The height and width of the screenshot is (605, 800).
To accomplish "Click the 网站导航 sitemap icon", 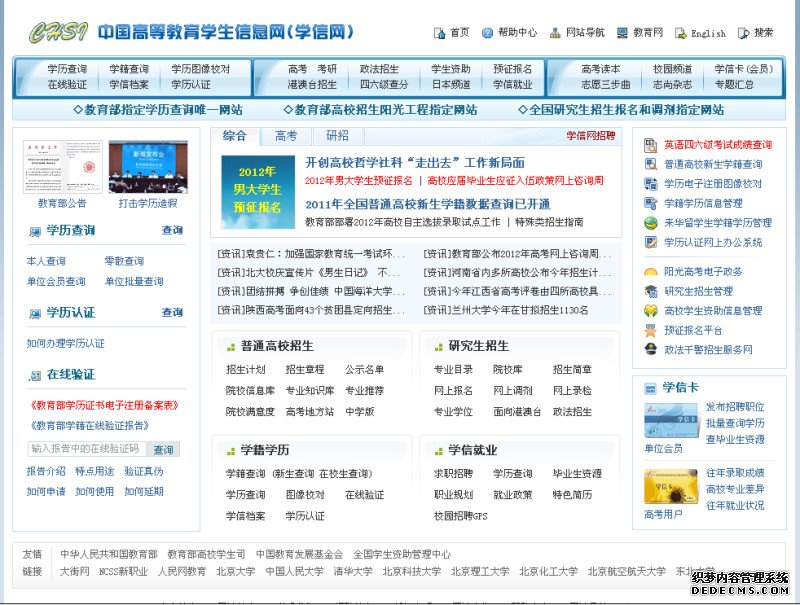I will pyautogui.click(x=555, y=33).
